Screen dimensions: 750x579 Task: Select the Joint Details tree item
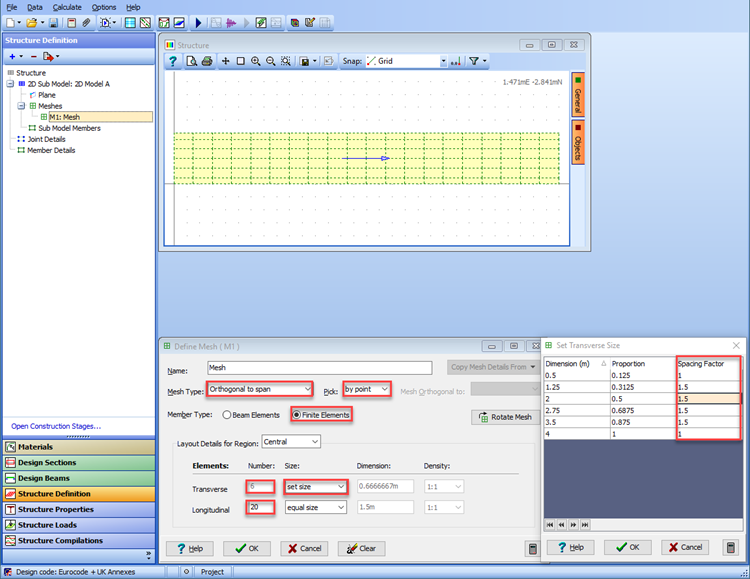[x=46, y=139]
